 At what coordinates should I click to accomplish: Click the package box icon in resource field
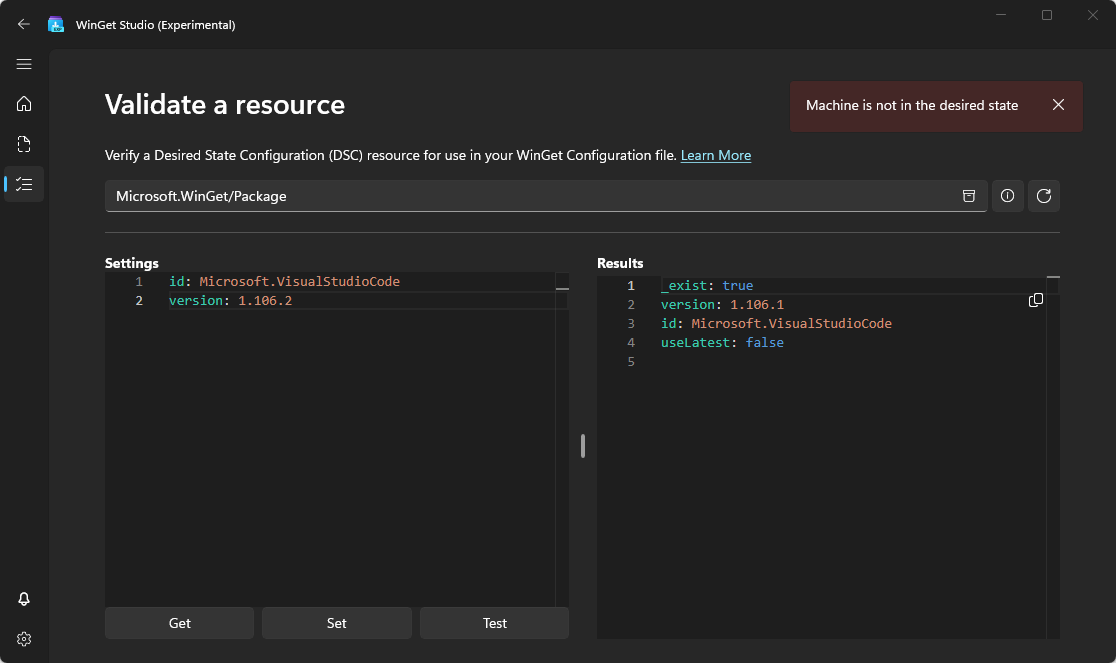pyautogui.click(x=968, y=196)
